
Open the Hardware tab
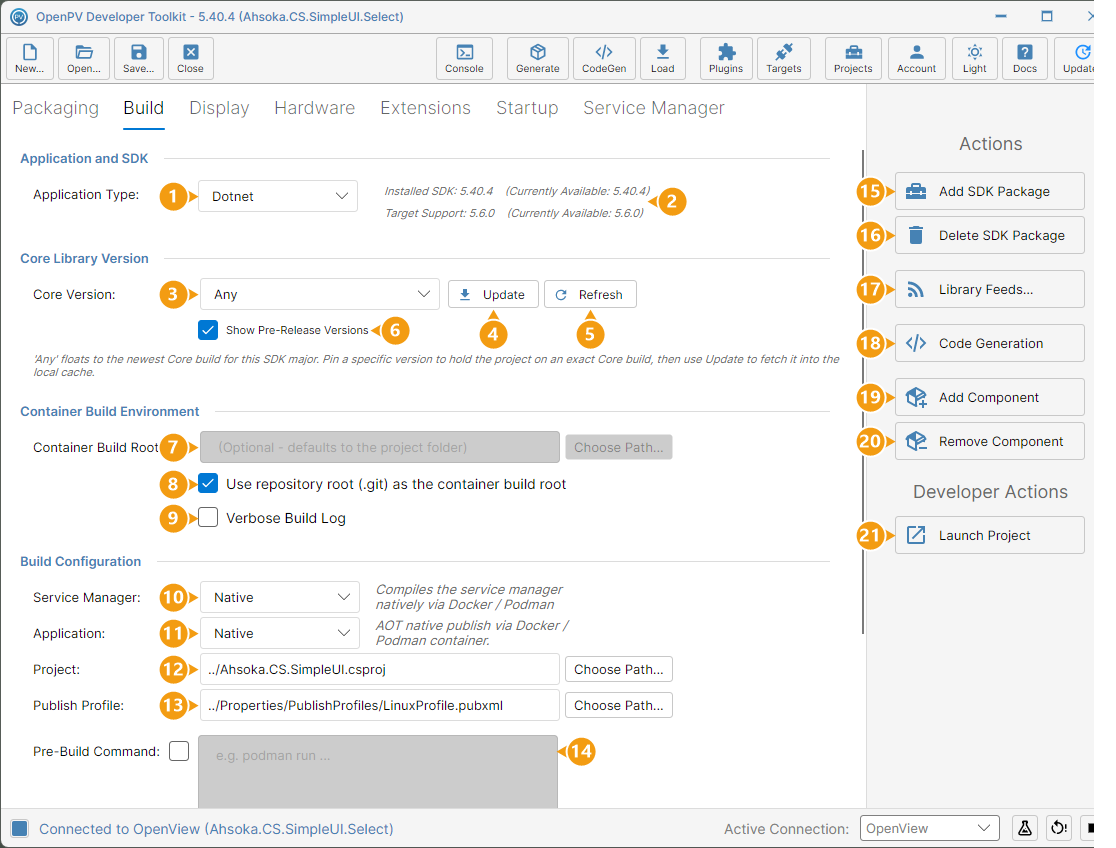pyautogui.click(x=315, y=108)
